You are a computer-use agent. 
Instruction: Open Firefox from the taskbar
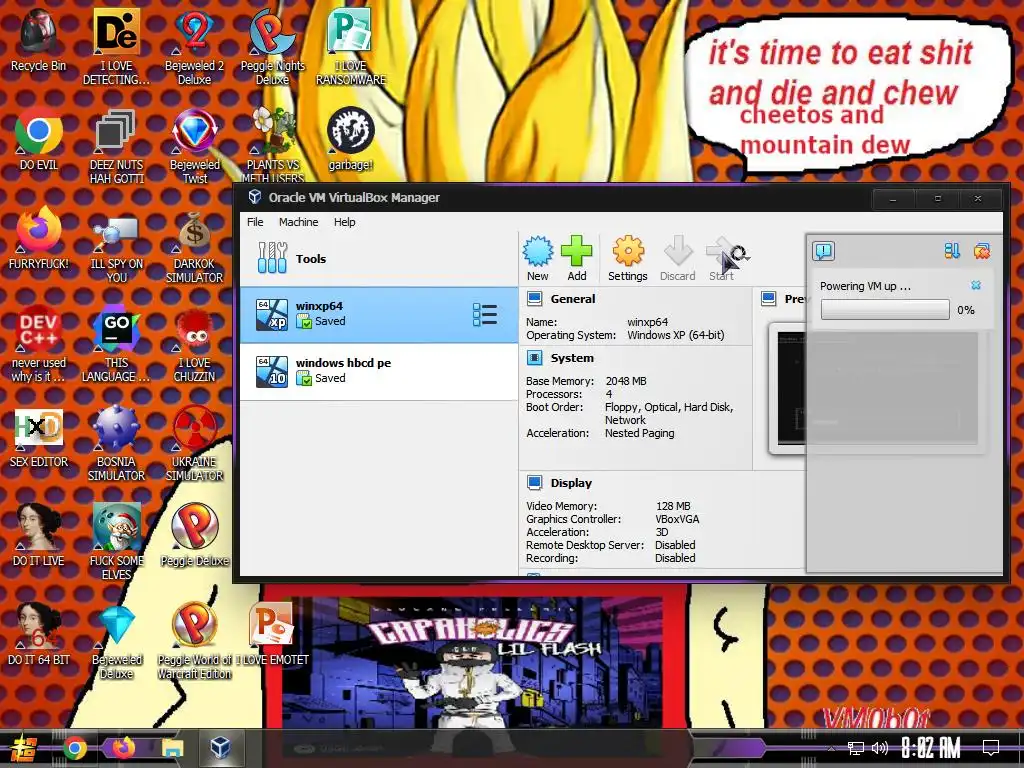pyautogui.click(x=123, y=748)
